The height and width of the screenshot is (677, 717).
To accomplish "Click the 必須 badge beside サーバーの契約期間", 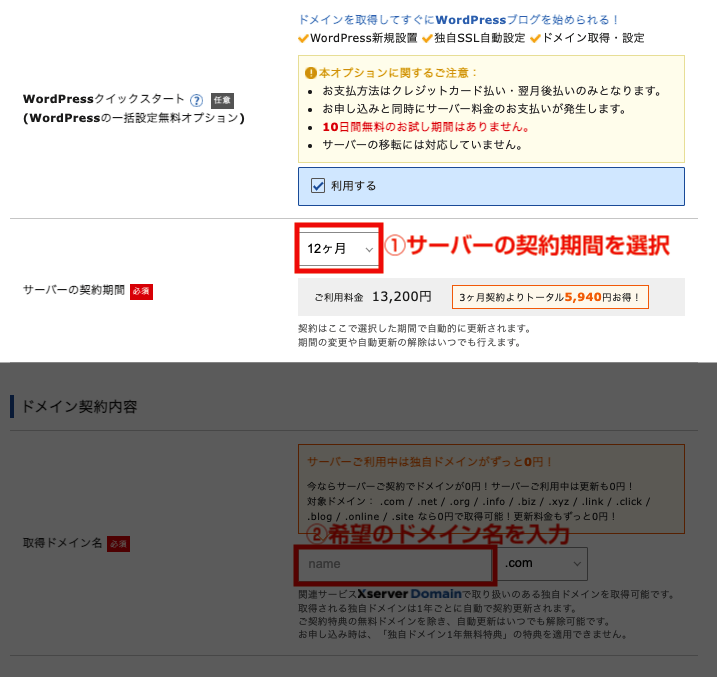I will click(141, 291).
